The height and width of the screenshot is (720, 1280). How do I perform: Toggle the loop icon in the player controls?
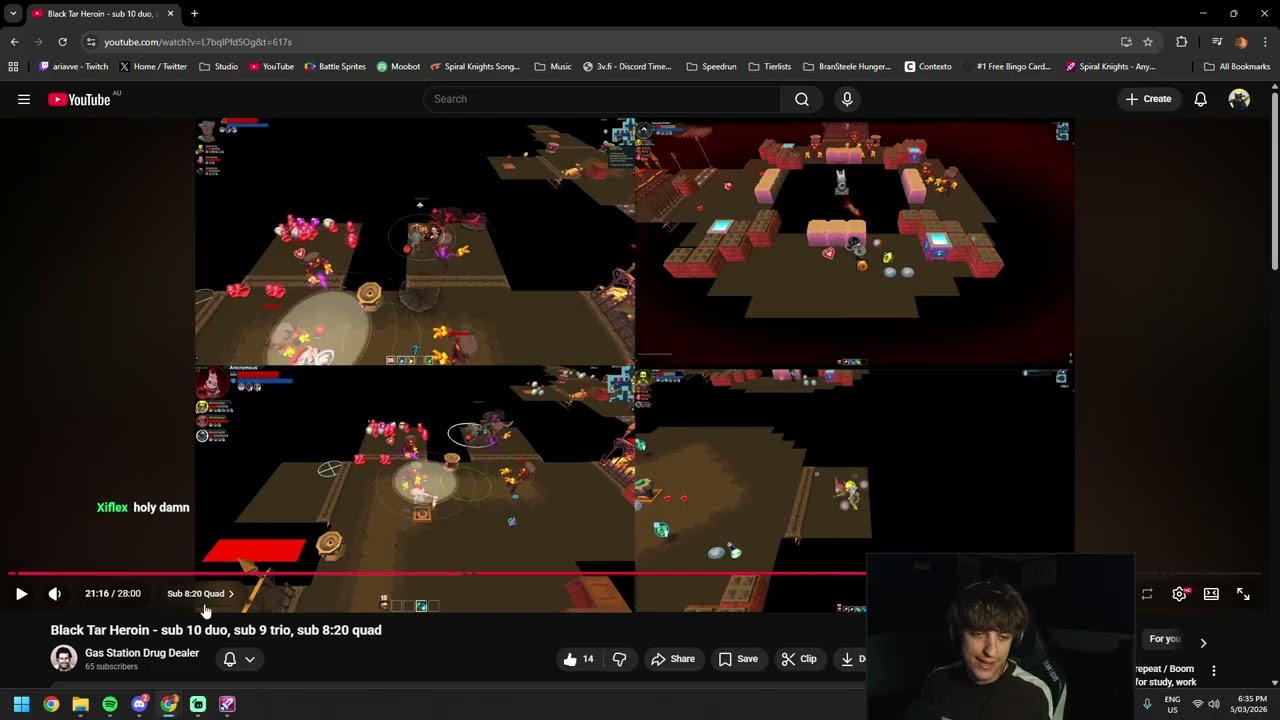click(1147, 594)
